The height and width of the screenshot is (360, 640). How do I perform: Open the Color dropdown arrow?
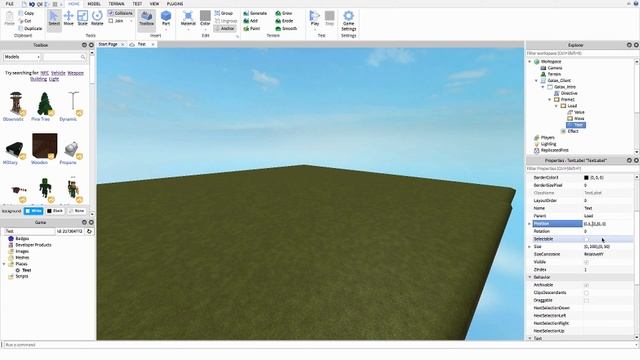205,29
